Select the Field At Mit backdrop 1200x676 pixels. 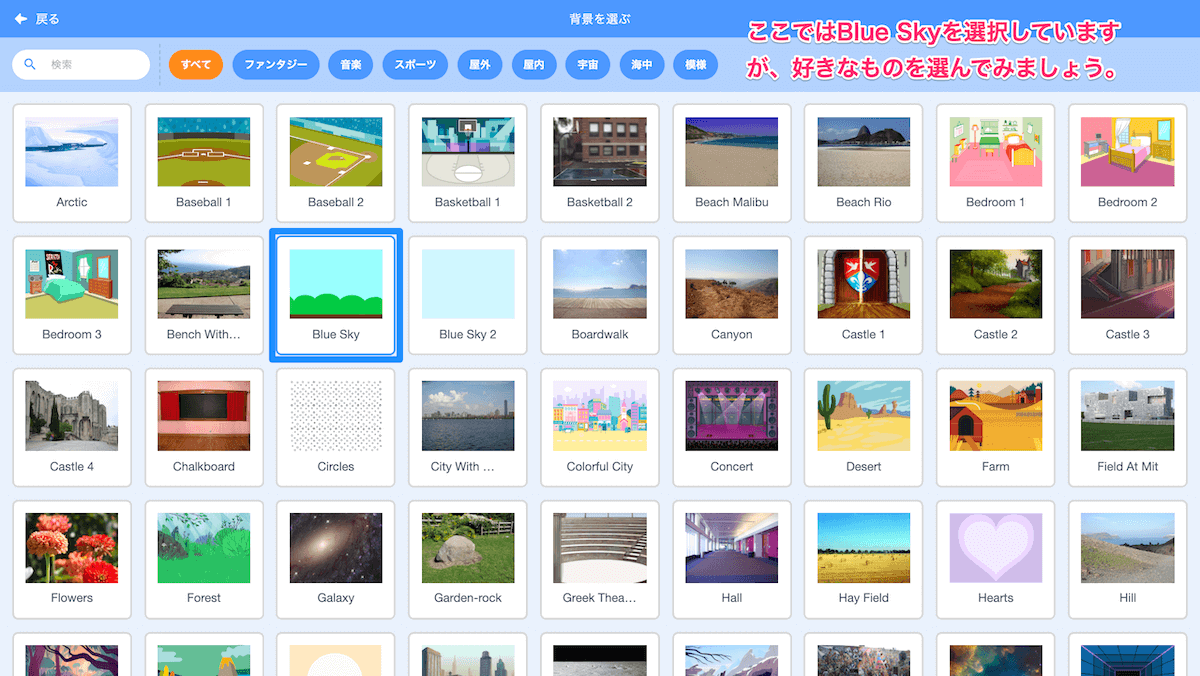pyautogui.click(x=1128, y=427)
